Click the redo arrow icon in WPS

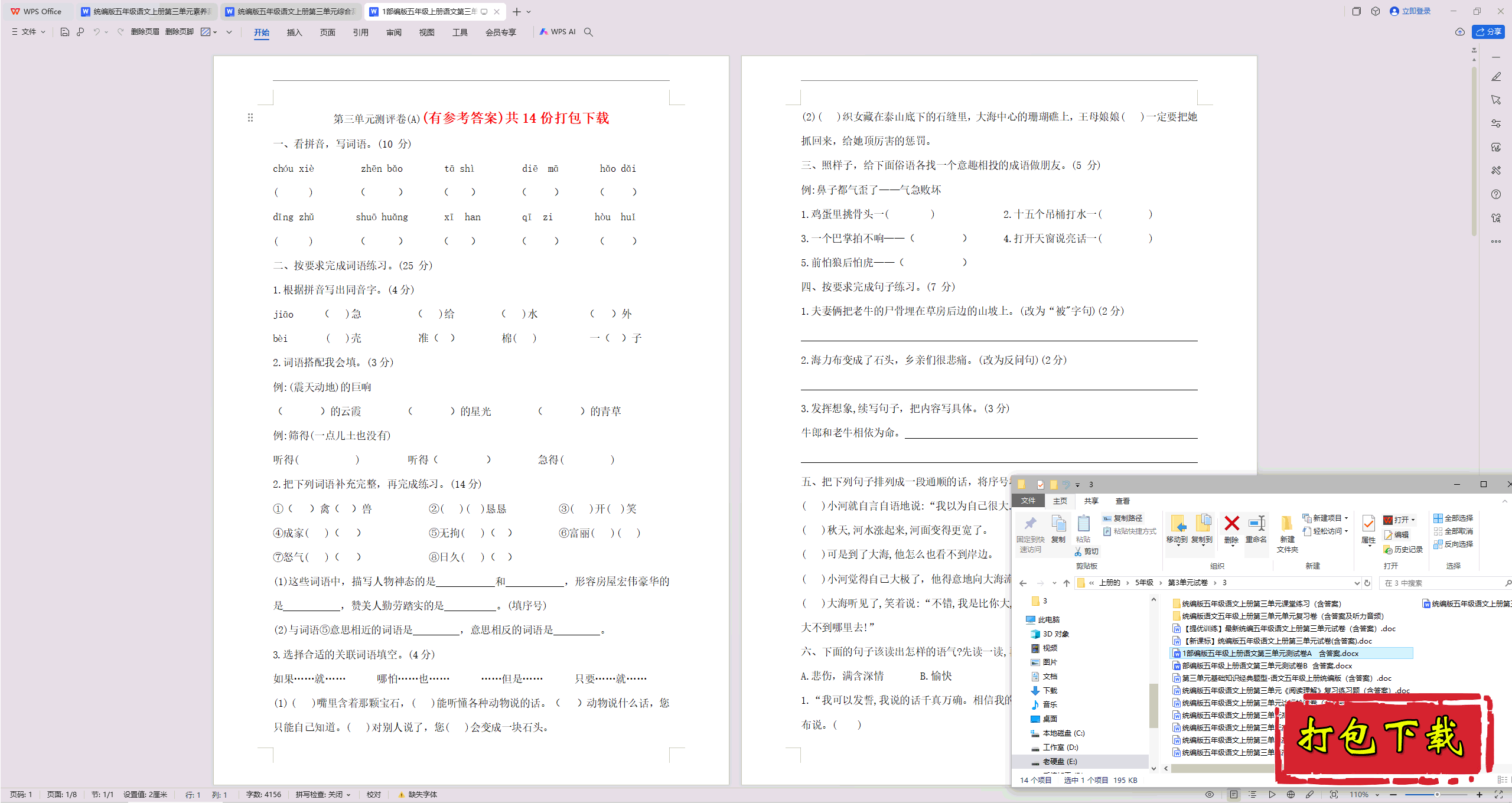pyautogui.click(x=120, y=32)
